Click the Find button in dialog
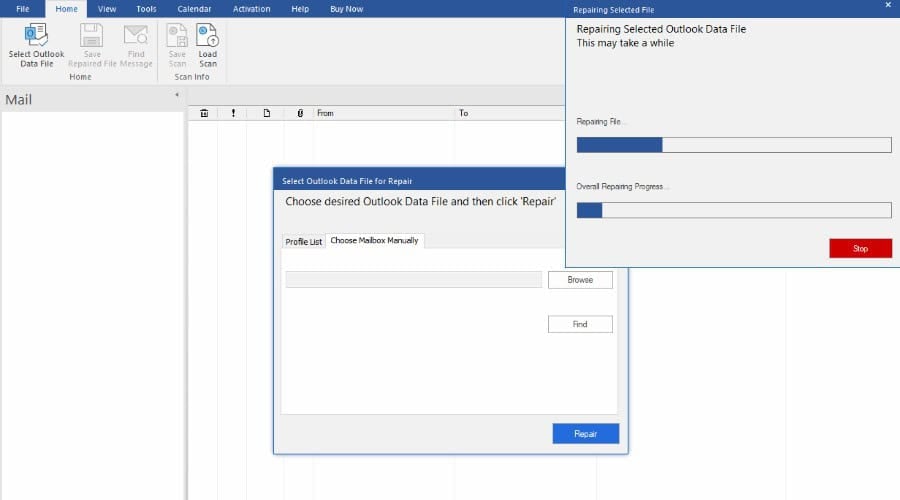The width and height of the screenshot is (900, 500). (x=580, y=324)
